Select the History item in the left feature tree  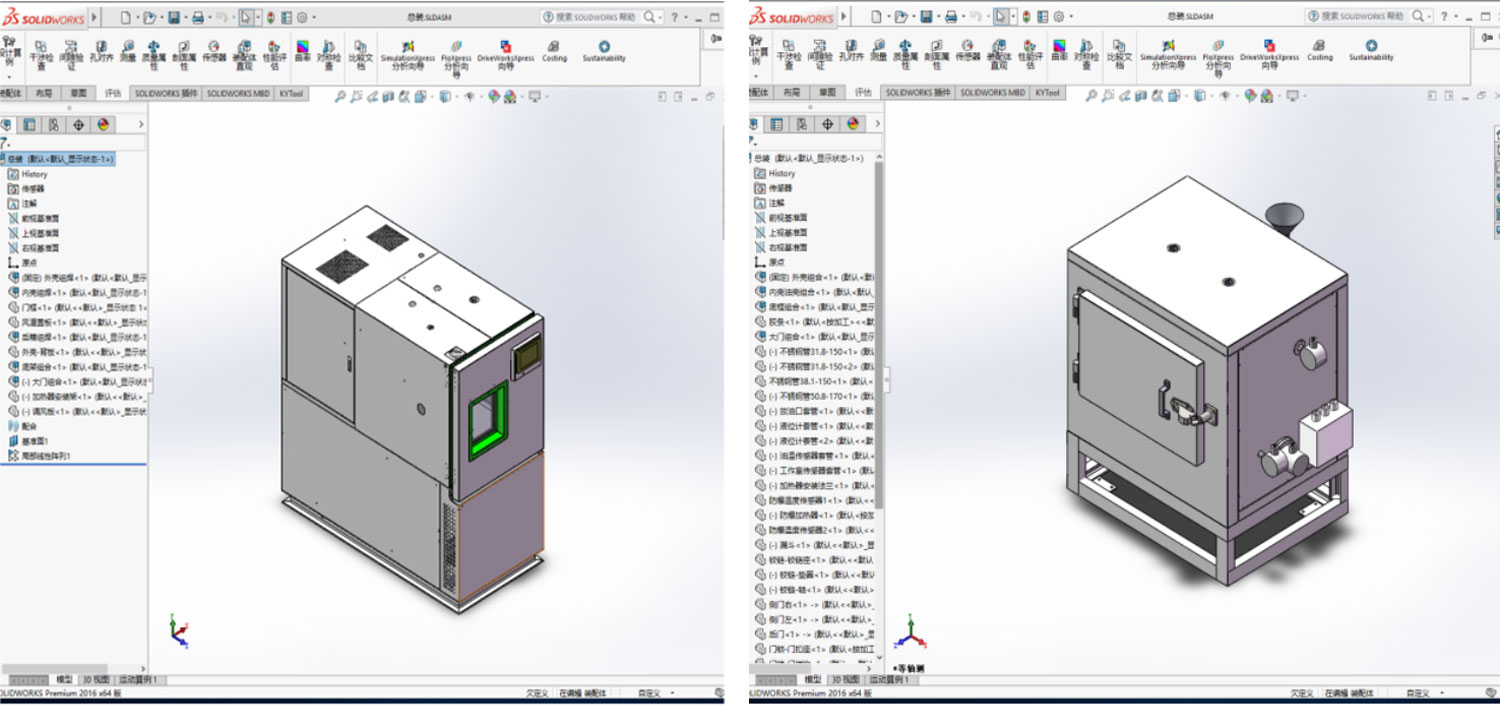coord(28,174)
